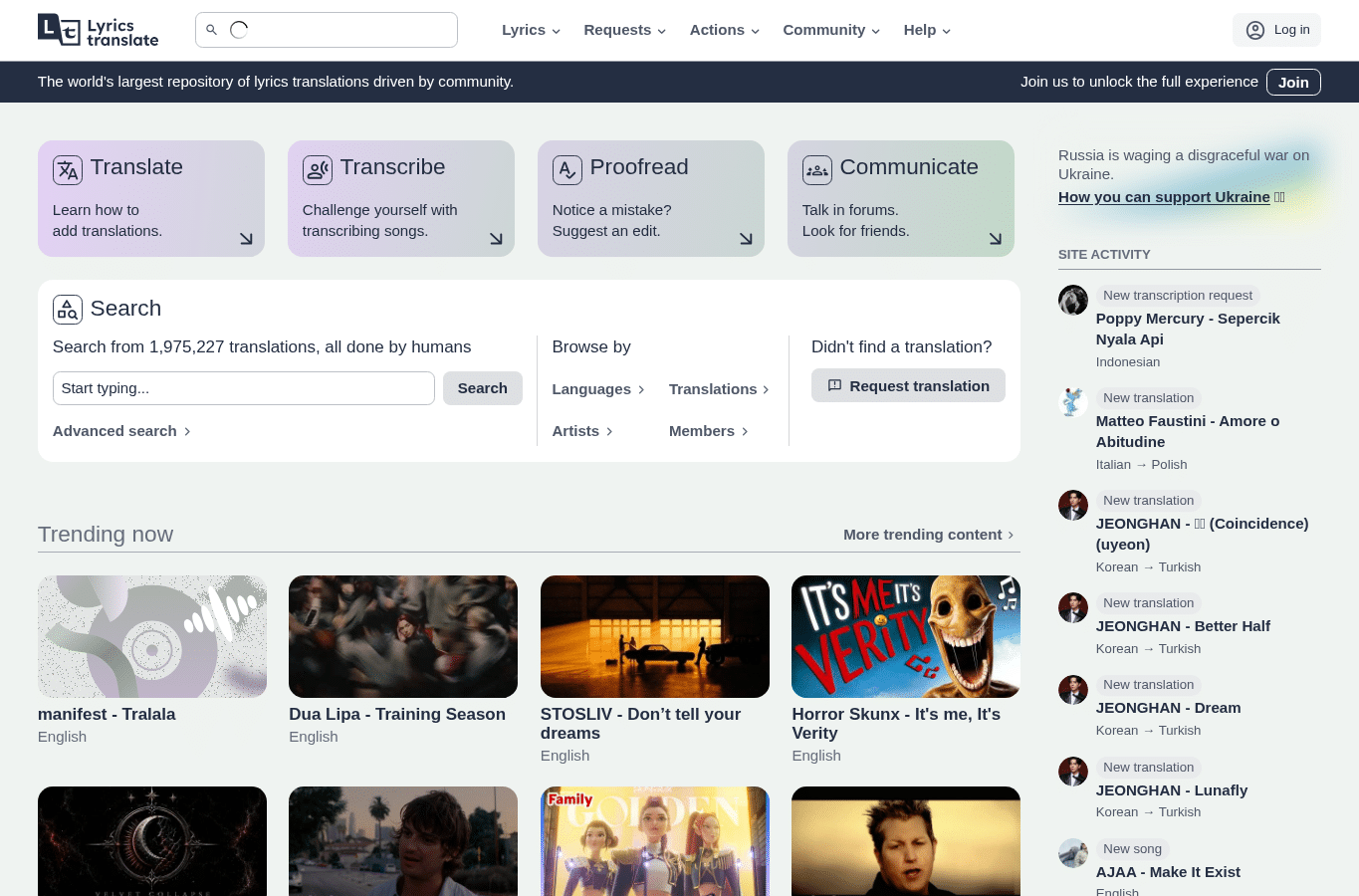The width and height of the screenshot is (1359, 896).
Task: Focus the header search field
Action: (x=327, y=30)
